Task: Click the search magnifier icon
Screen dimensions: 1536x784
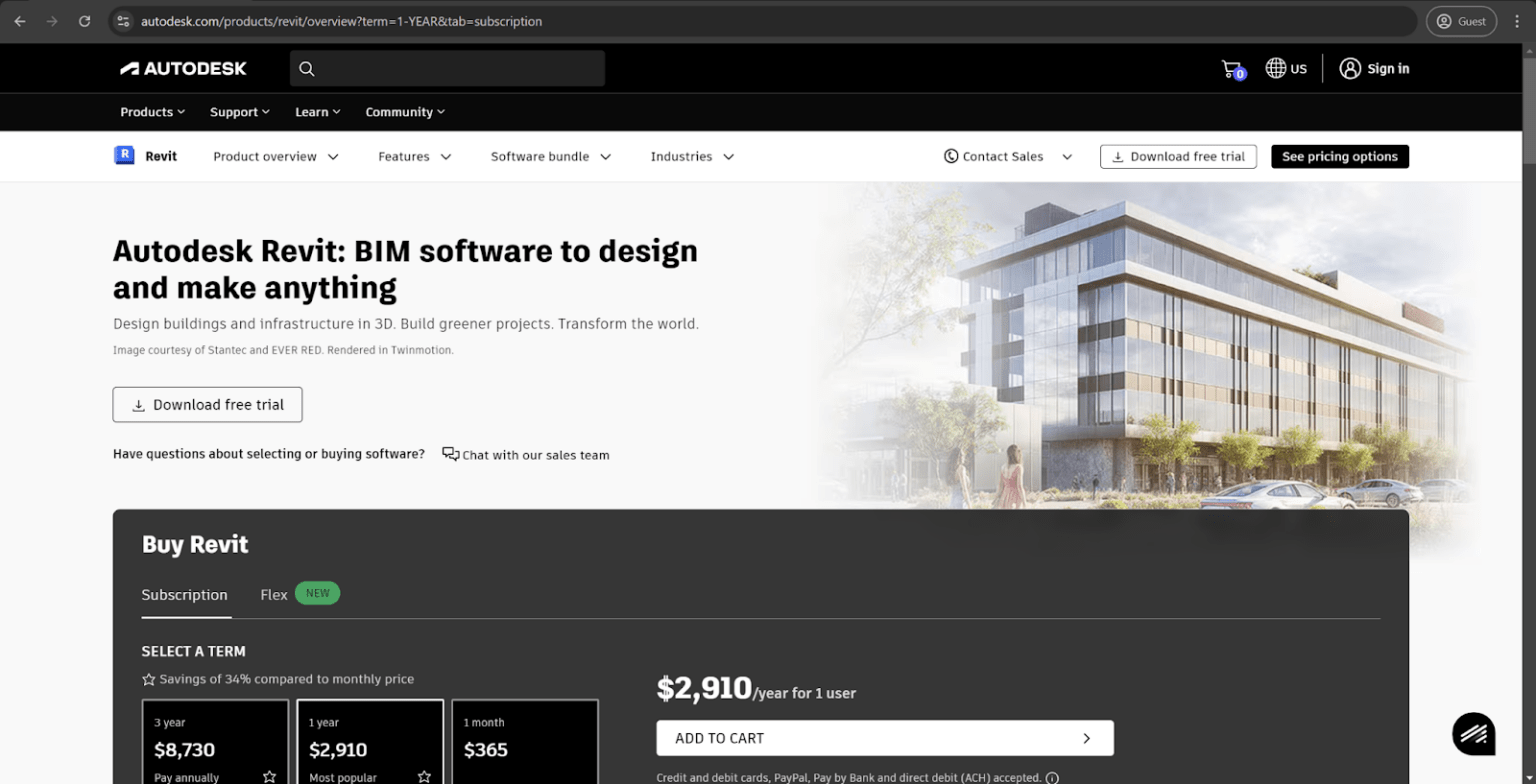Action: pos(307,68)
